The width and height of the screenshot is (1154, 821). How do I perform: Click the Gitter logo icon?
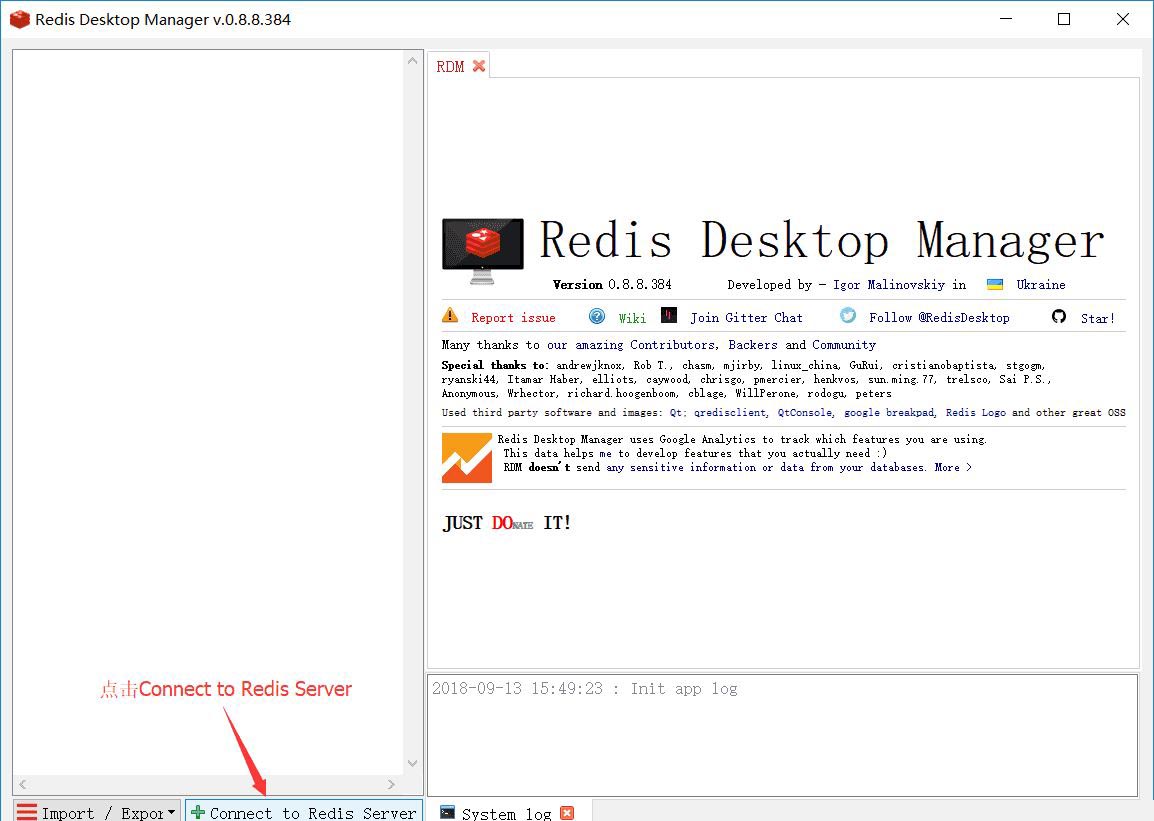669,316
